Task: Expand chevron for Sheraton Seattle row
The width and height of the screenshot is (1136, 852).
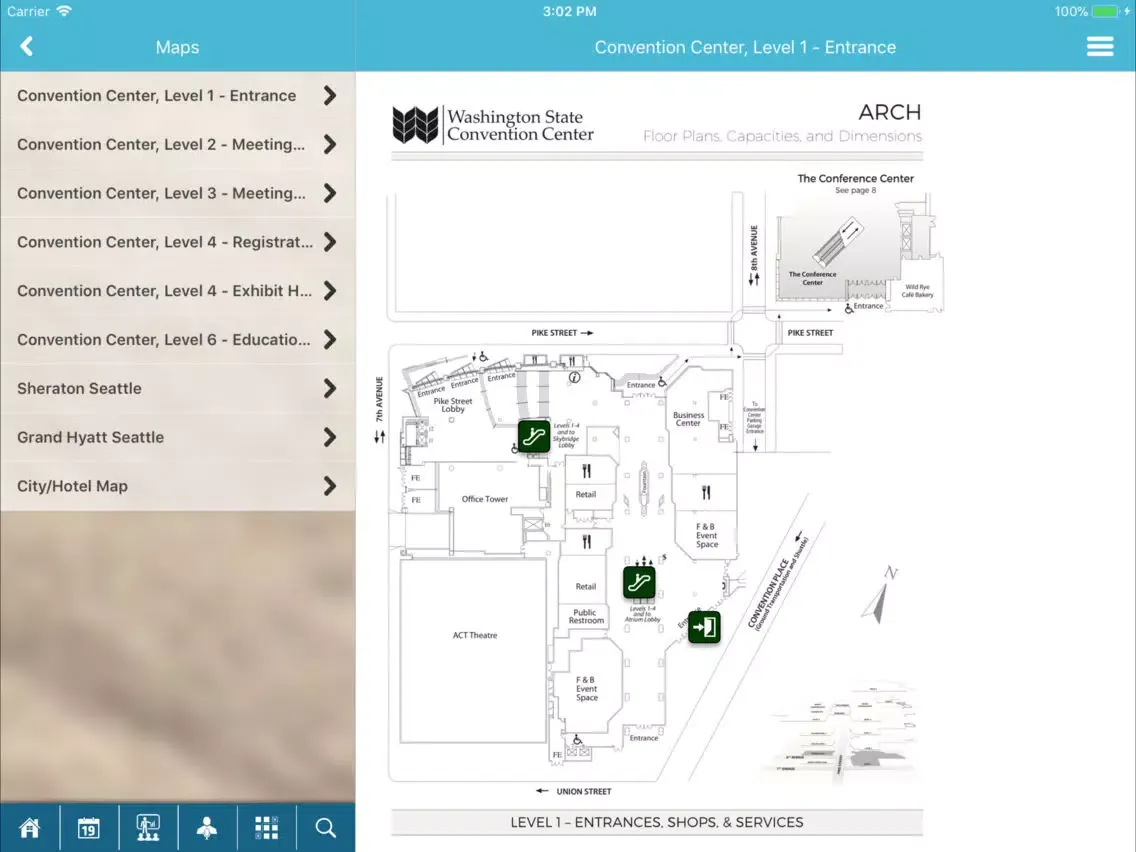Action: click(x=330, y=388)
